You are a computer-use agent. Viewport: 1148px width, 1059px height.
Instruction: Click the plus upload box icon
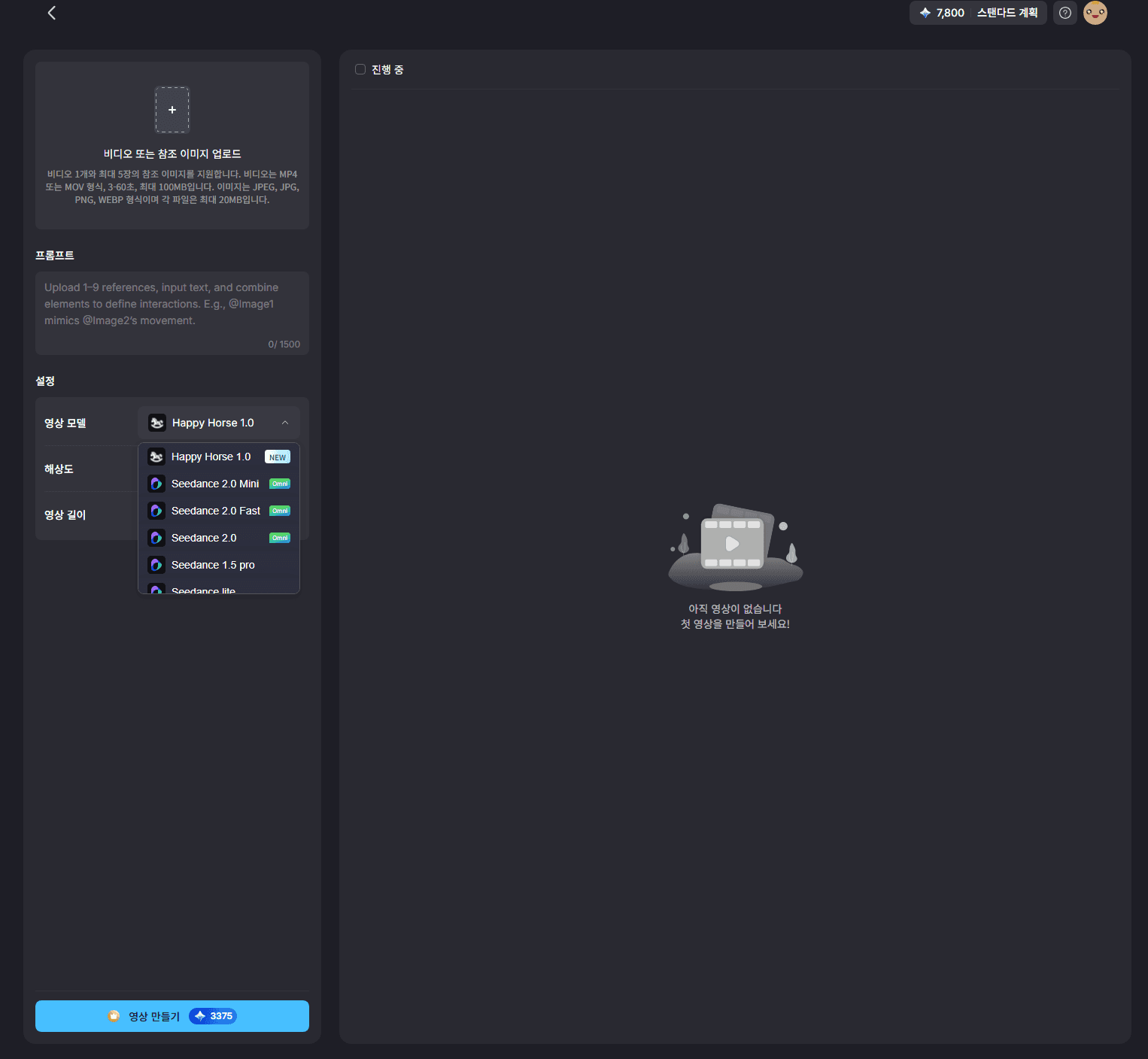tap(172, 110)
